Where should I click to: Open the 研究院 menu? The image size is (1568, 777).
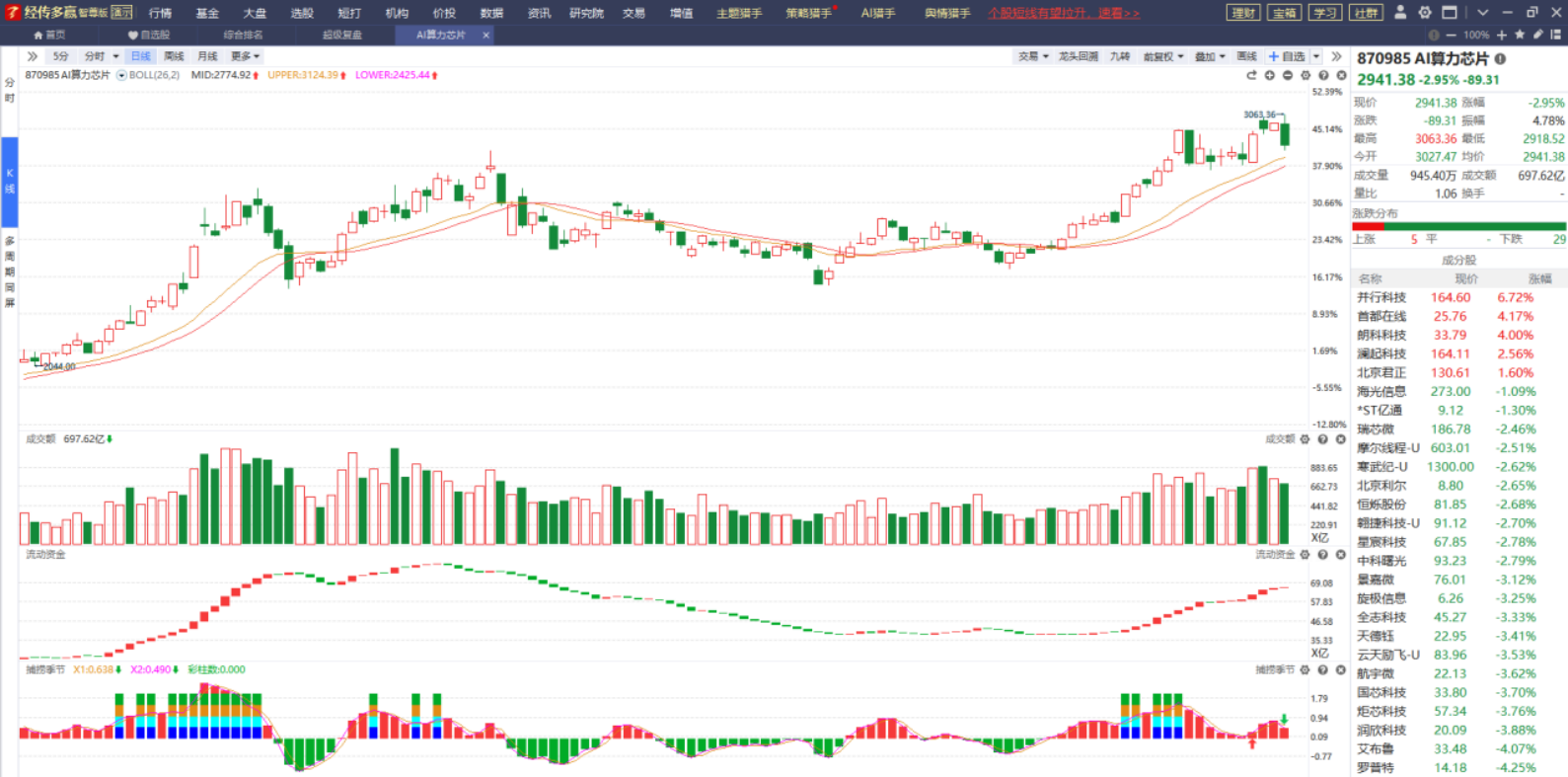[586, 13]
